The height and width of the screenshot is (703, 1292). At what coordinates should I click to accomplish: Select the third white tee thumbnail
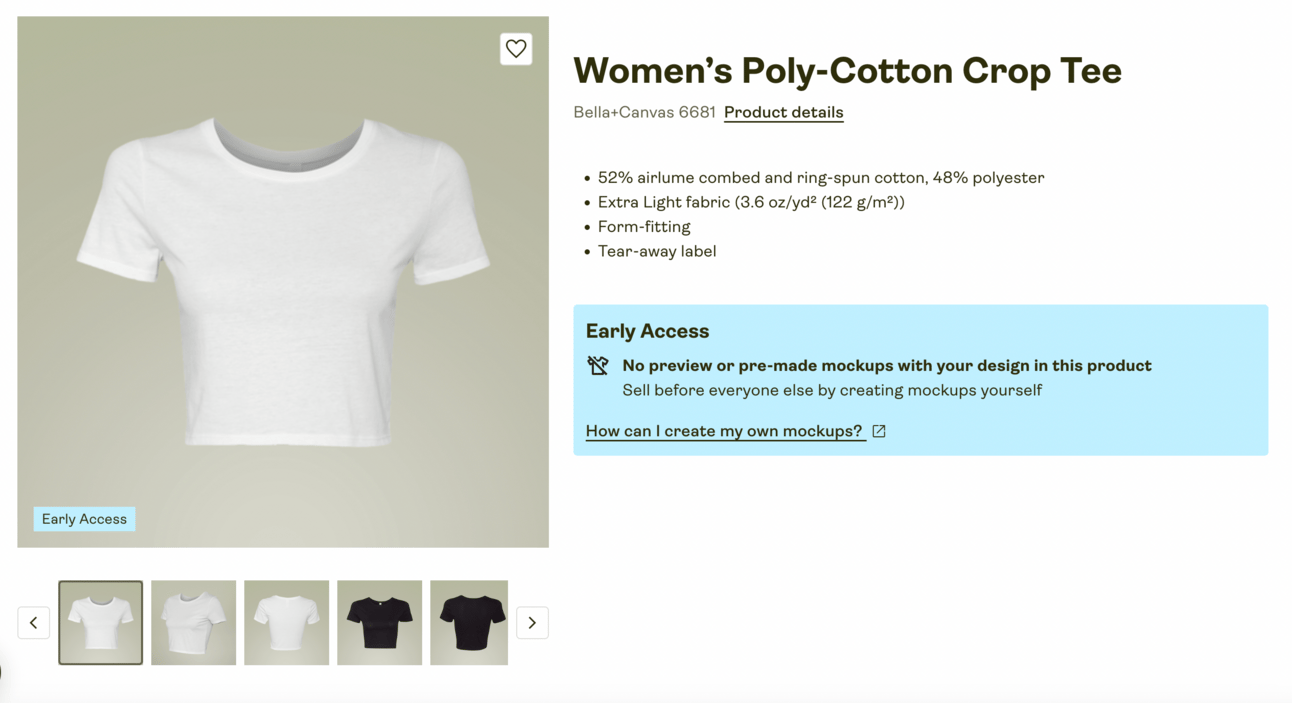coord(287,622)
